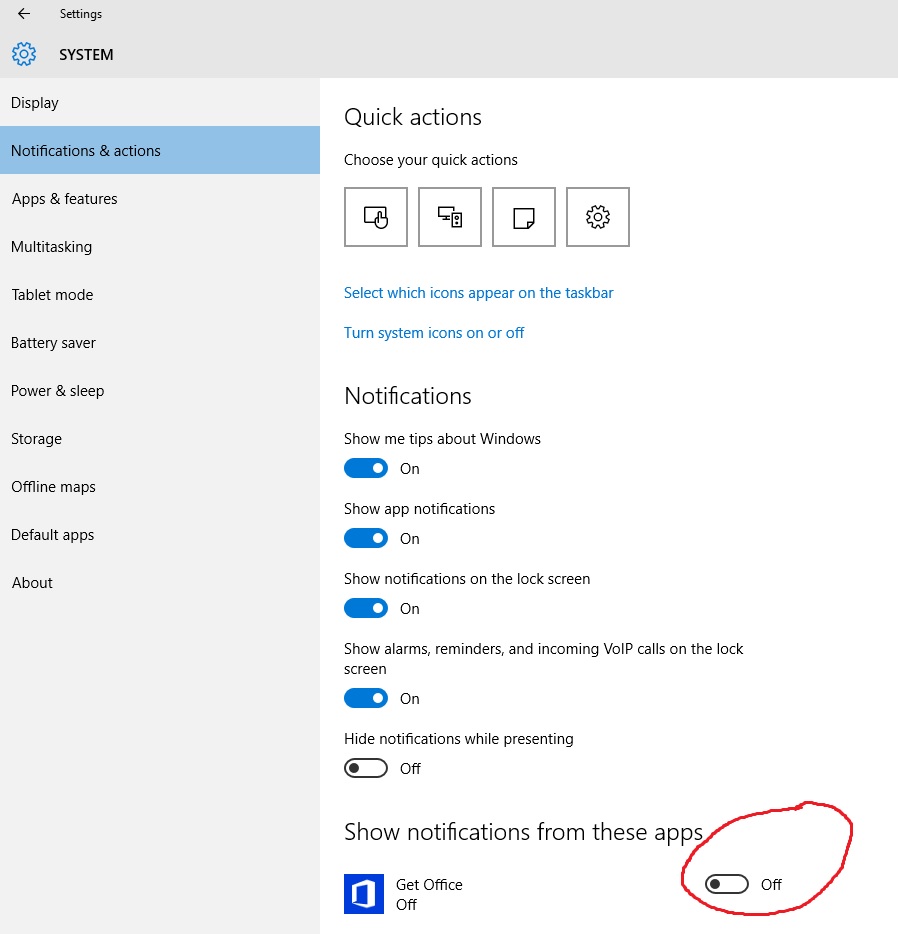Open Power & sleep settings
Image resolution: width=898 pixels, height=934 pixels.
(x=160, y=391)
